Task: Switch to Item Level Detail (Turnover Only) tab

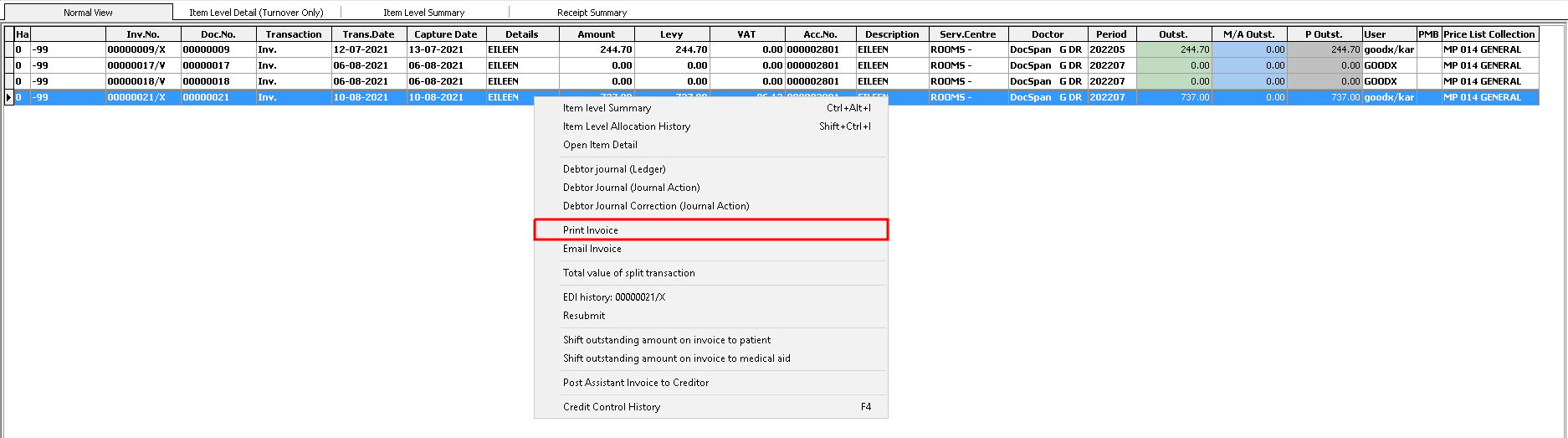Action: (256, 13)
